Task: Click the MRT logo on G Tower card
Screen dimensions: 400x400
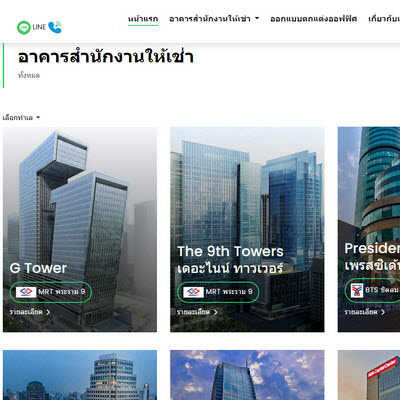Action: [x=26, y=292]
